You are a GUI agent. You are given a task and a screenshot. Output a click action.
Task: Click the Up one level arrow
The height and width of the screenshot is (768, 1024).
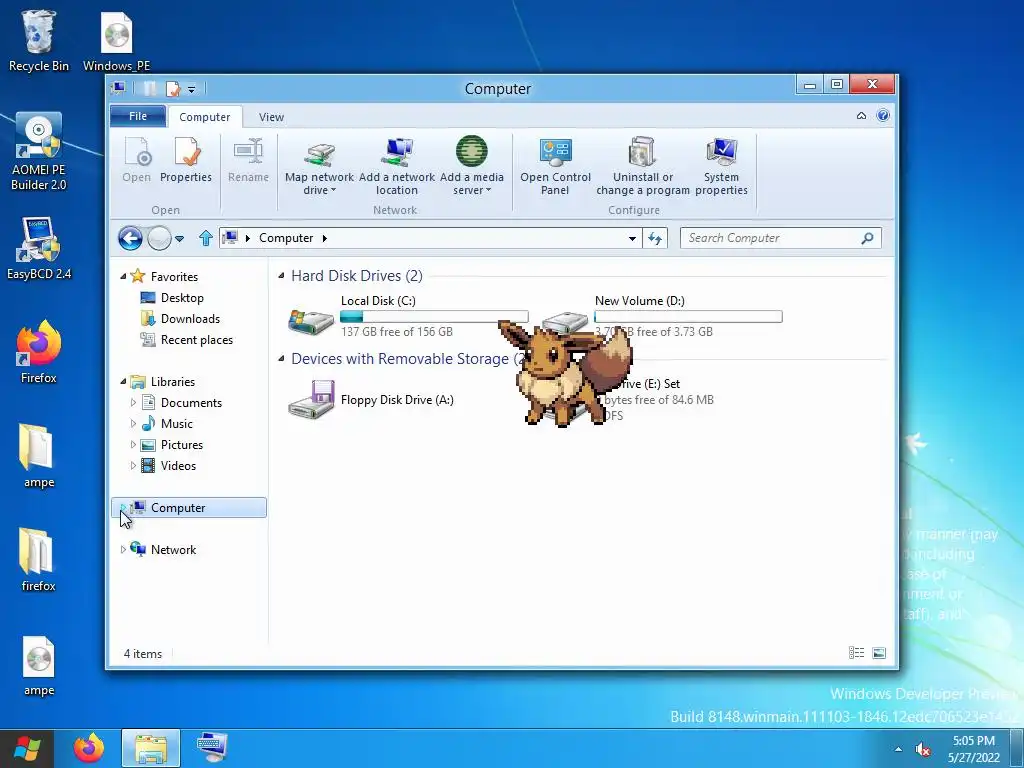click(x=206, y=238)
